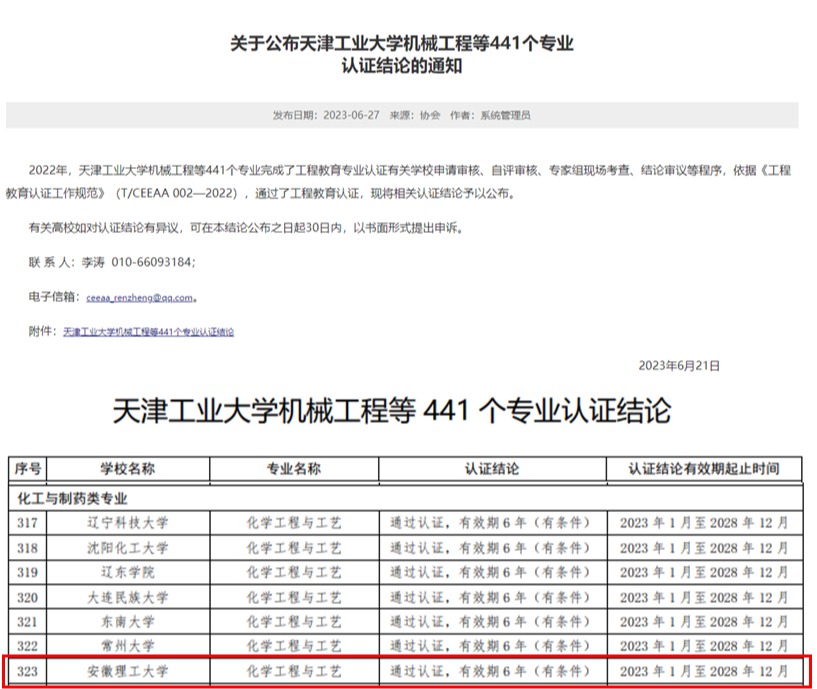817x689 pixels.
Task: Click the contact phone number 010-66093184
Action: tap(151, 262)
